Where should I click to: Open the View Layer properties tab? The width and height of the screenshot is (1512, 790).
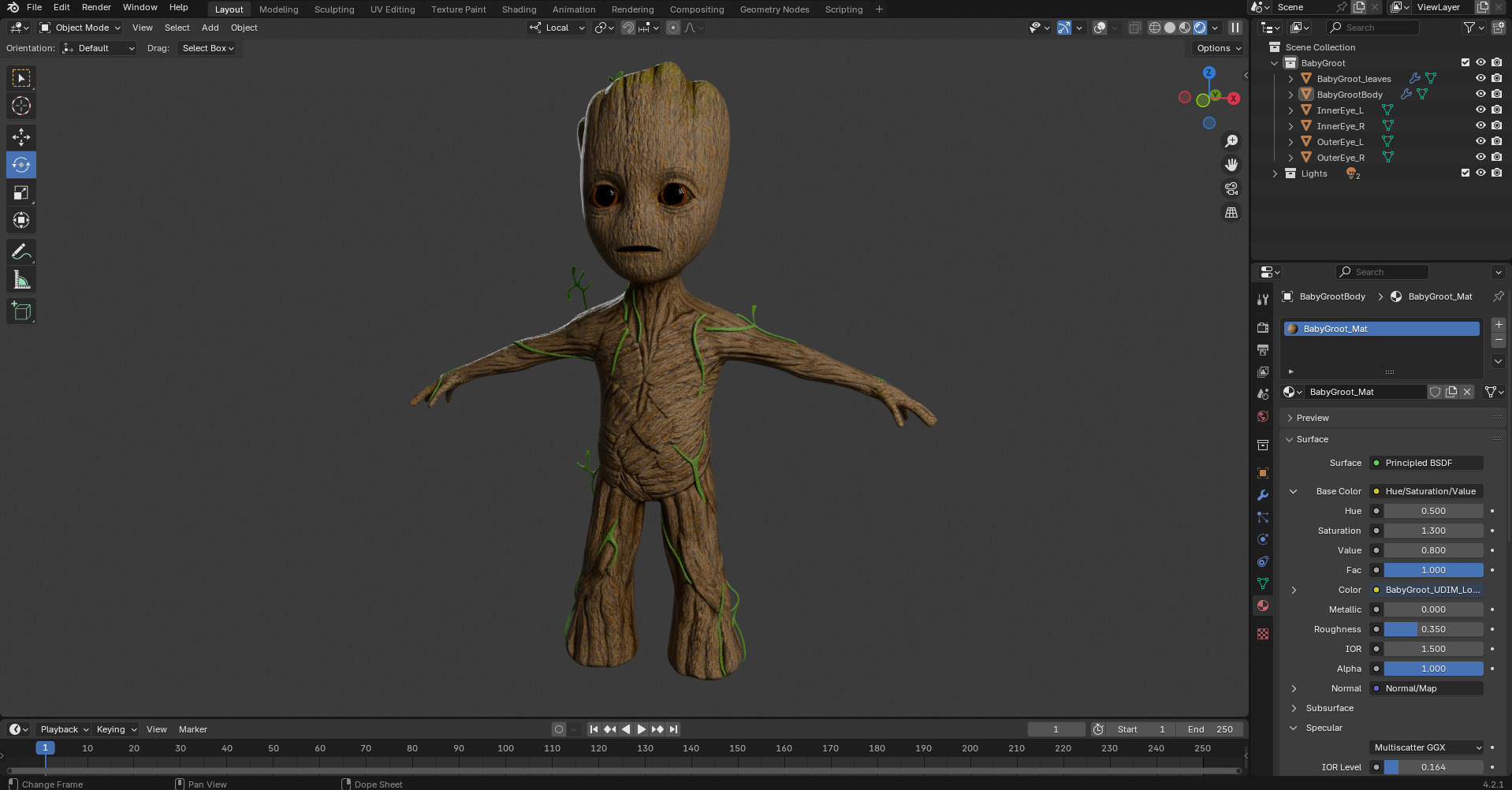point(1263,371)
